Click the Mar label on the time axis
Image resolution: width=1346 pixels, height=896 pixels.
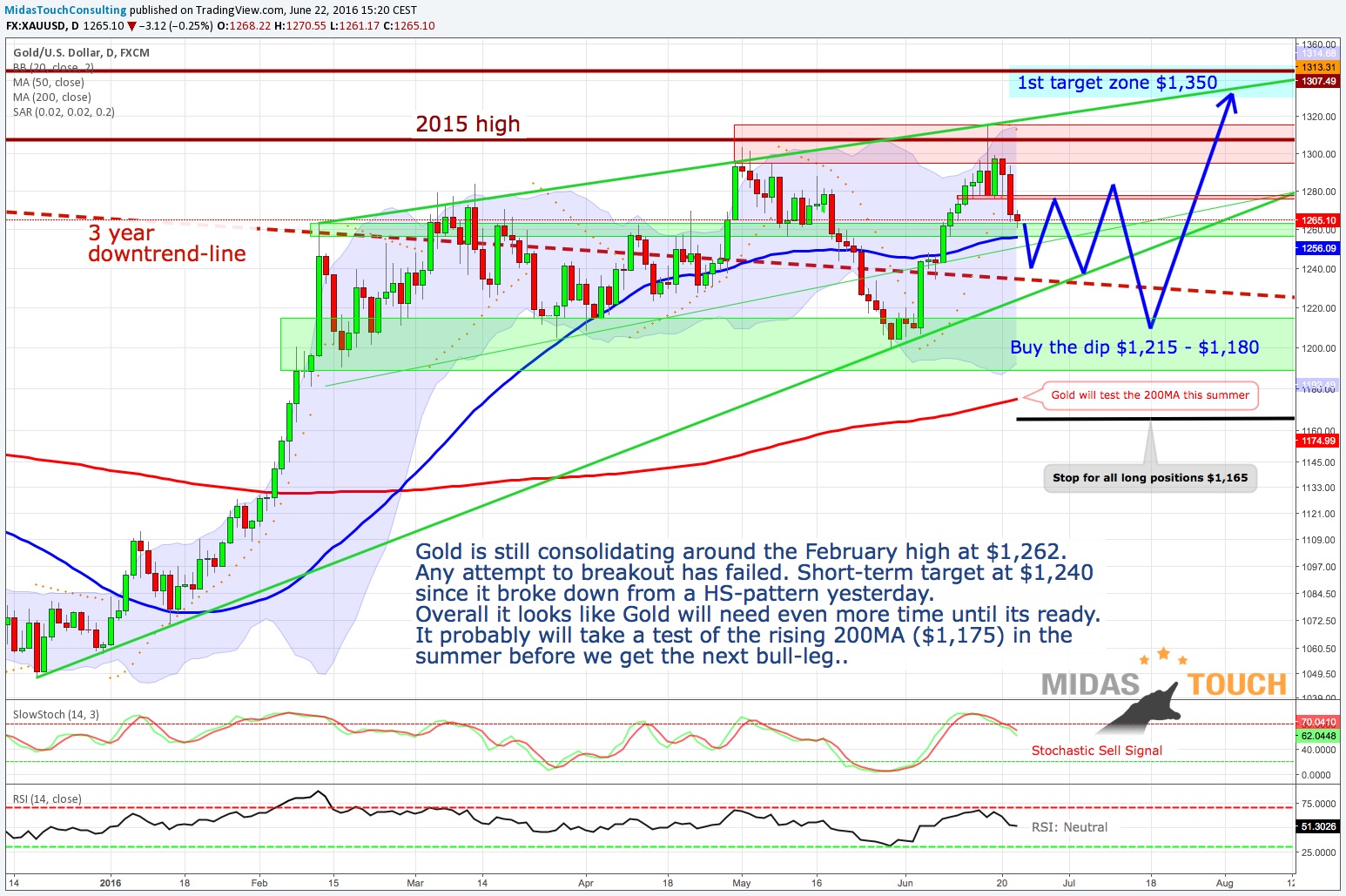coord(415,883)
